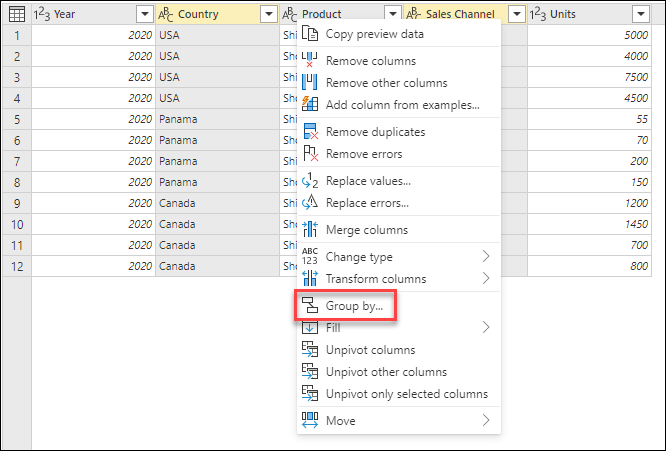Viewport: 666px width, 451px height.
Task: Click the Remove duplicates icon
Action: point(310,132)
